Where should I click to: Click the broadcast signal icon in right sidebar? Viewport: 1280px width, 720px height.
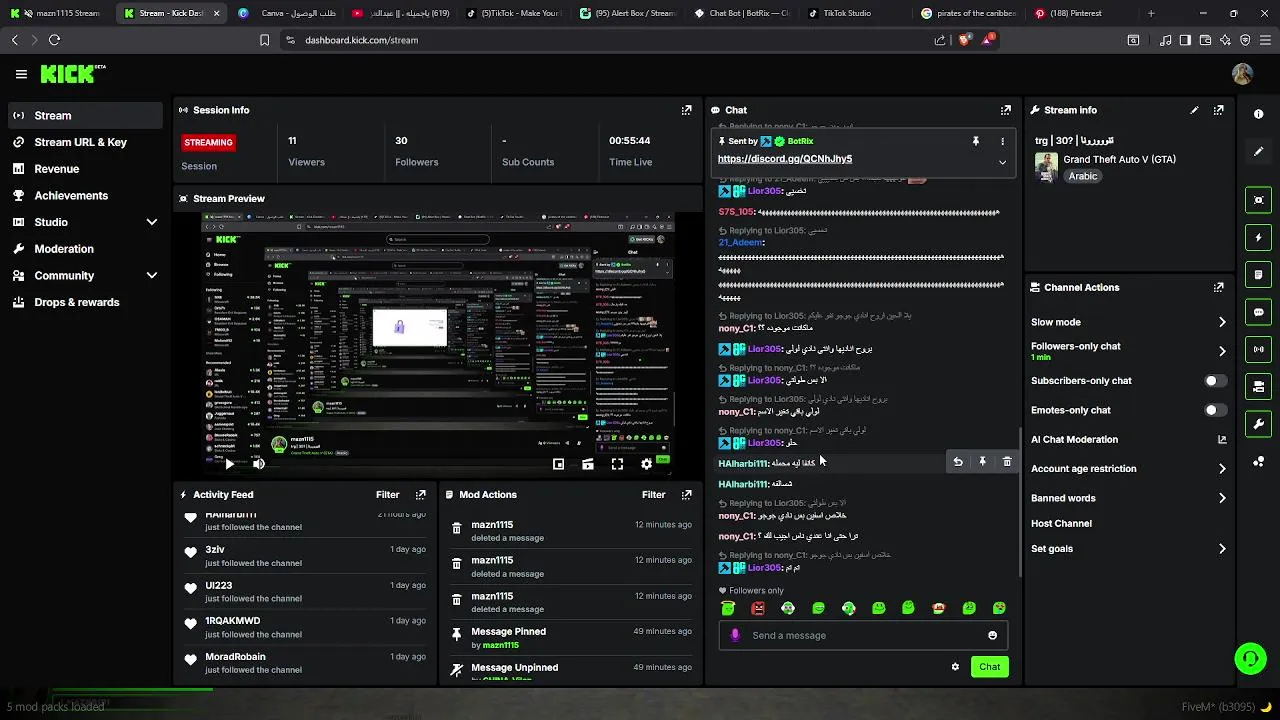pos(1258,349)
